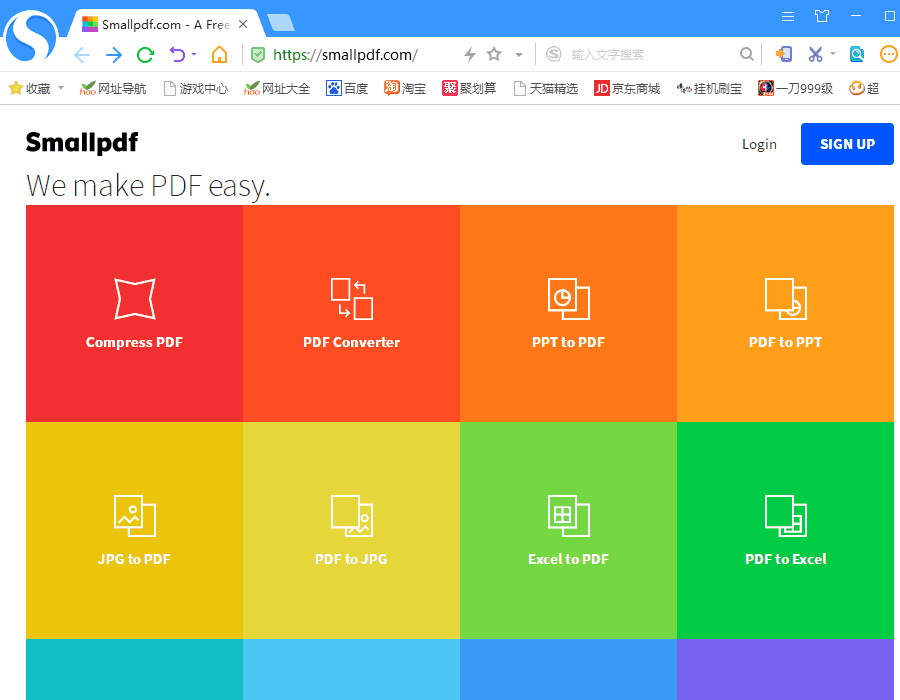
Task: Bookmark page with the star icon
Action: click(x=494, y=55)
